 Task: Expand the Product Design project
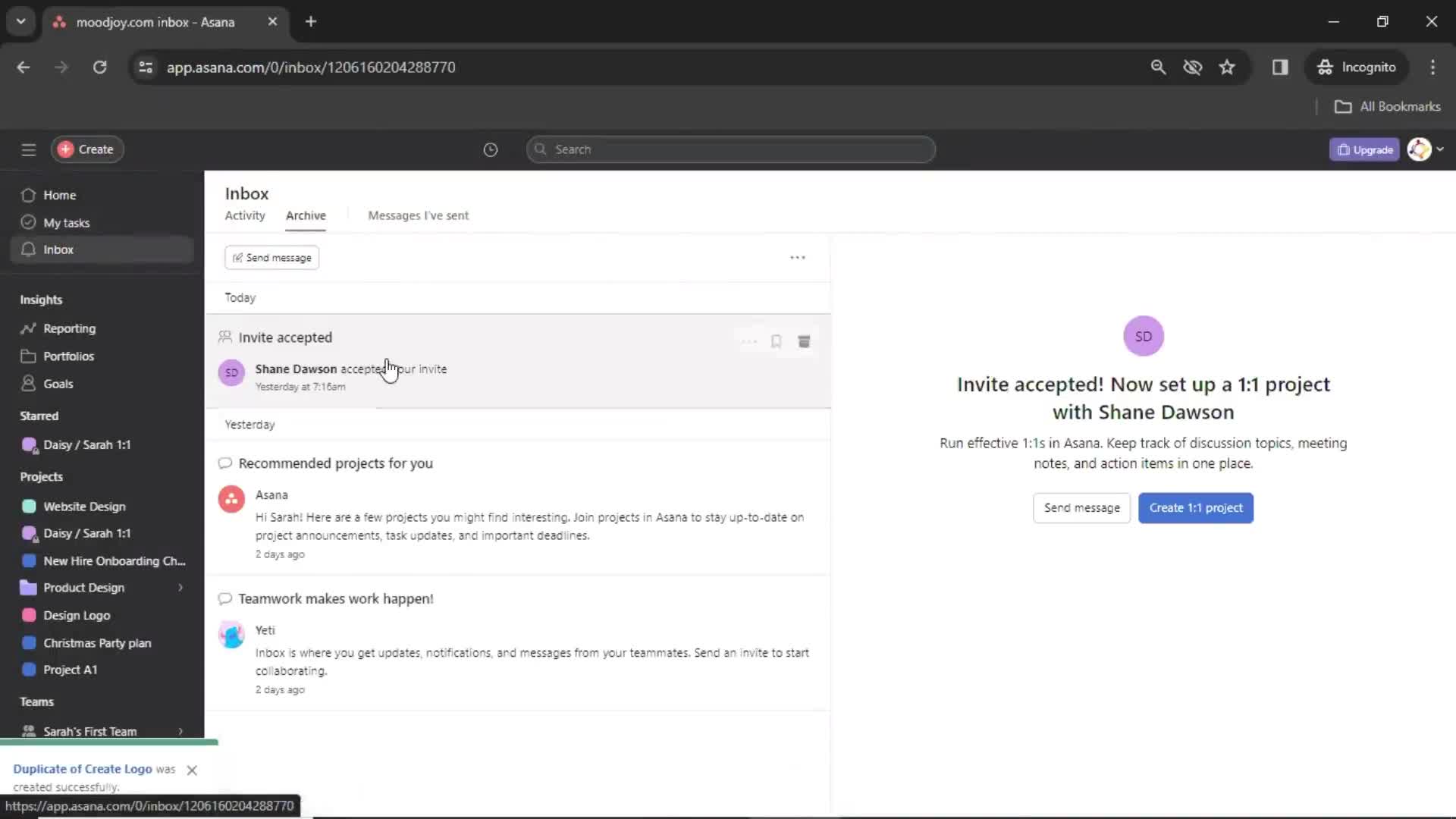(x=180, y=588)
